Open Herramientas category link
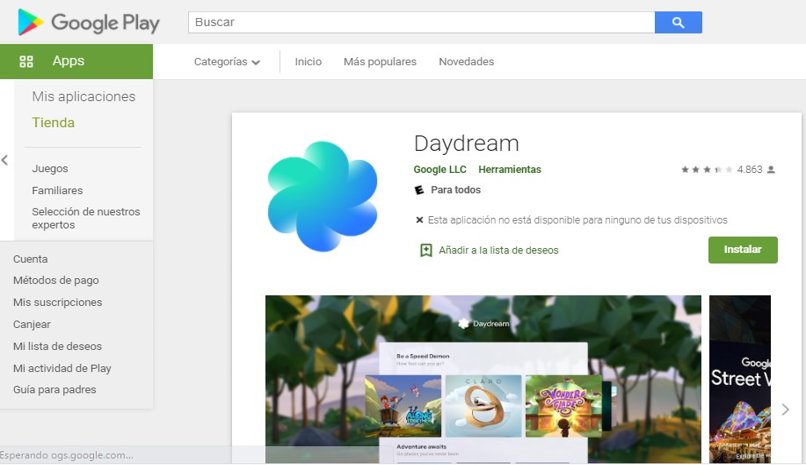Screen dimensions: 806x465 pos(509,170)
